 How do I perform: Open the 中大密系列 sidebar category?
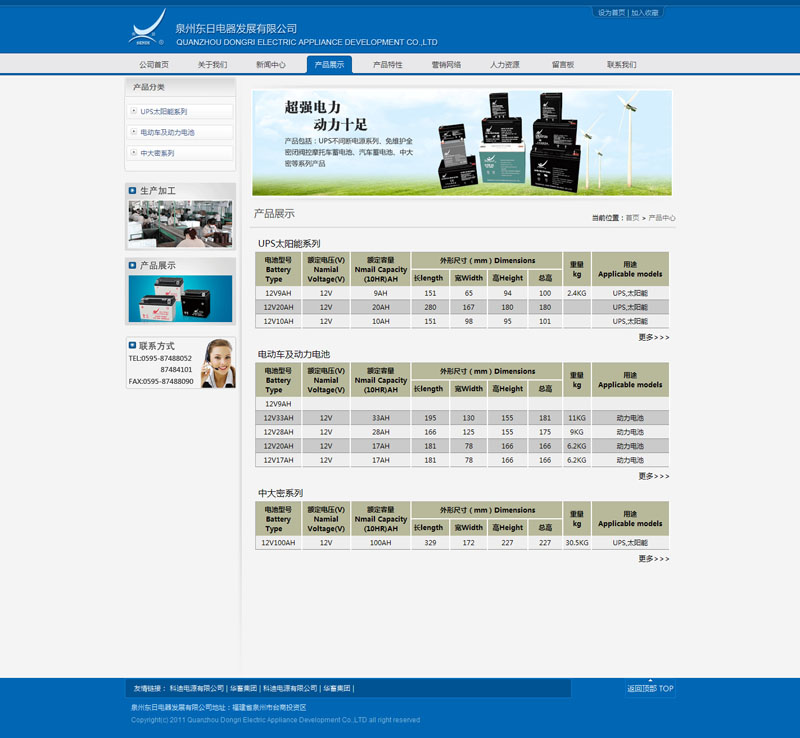pyautogui.click(x=157, y=153)
